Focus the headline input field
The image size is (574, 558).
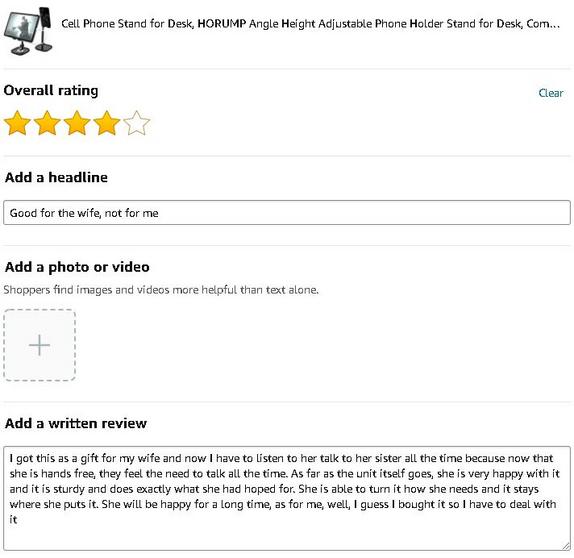pyautogui.click(x=287, y=212)
